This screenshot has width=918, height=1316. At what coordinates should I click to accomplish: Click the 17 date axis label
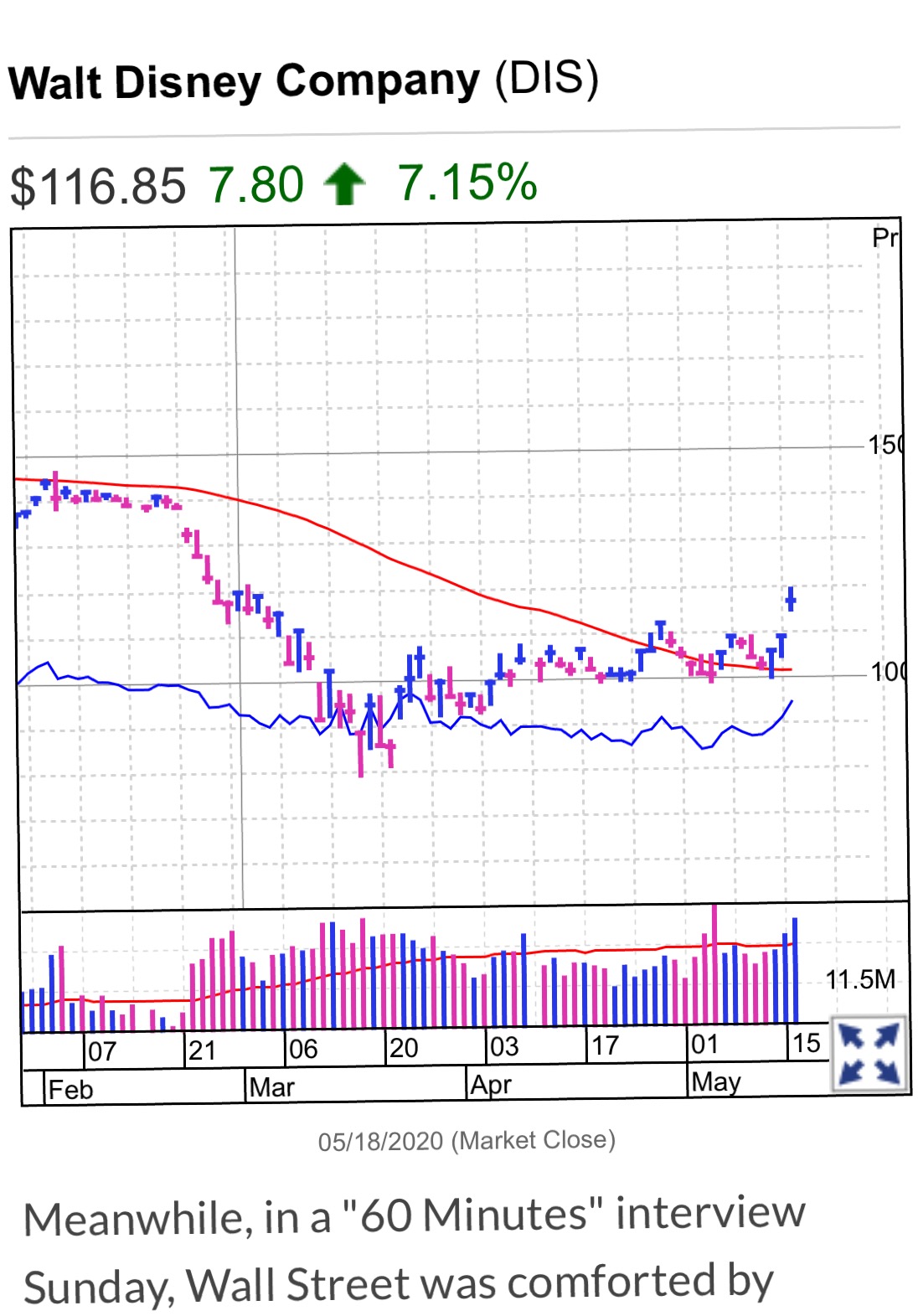click(605, 1045)
